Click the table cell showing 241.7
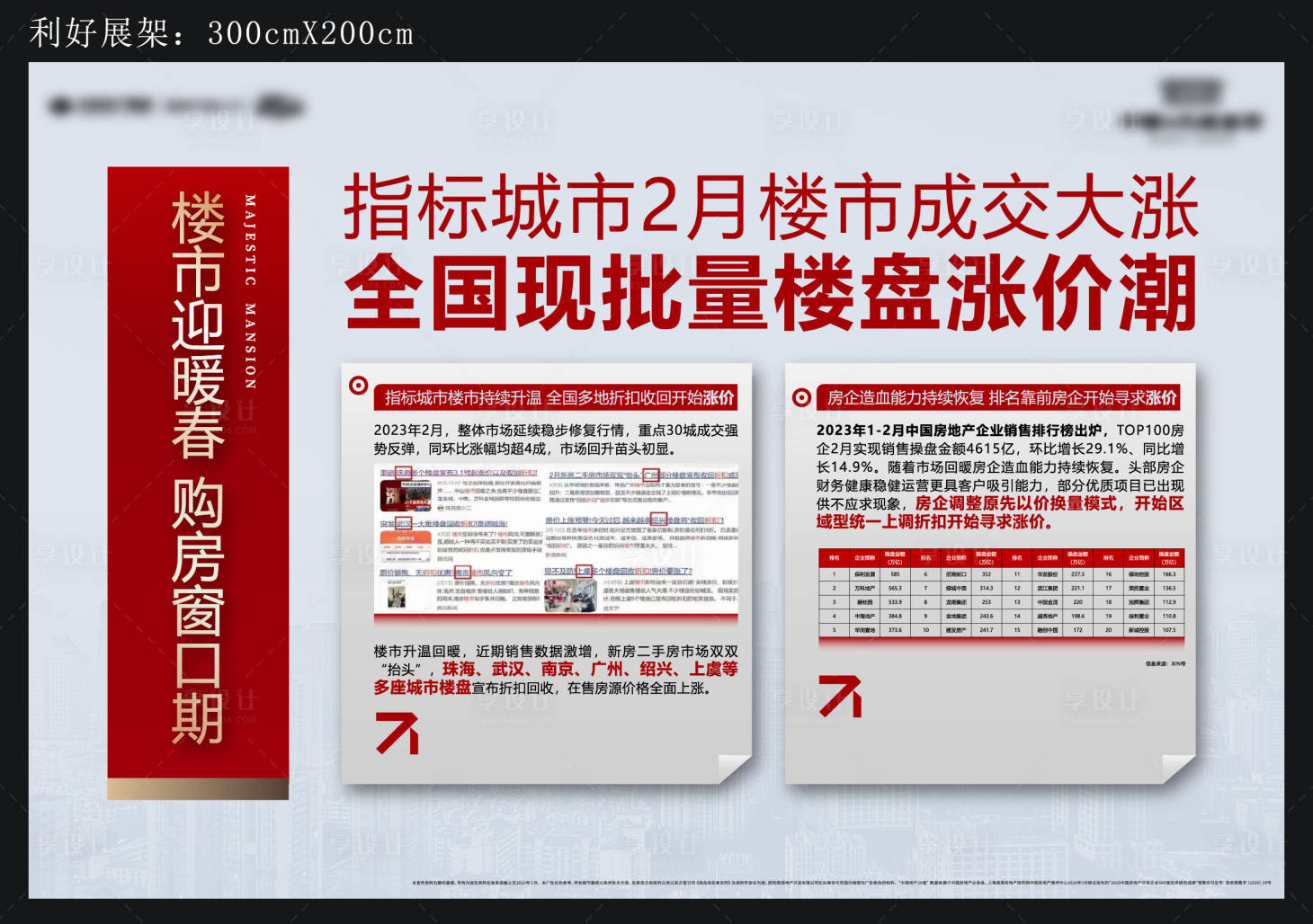The width and height of the screenshot is (1313, 924). click(987, 630)
